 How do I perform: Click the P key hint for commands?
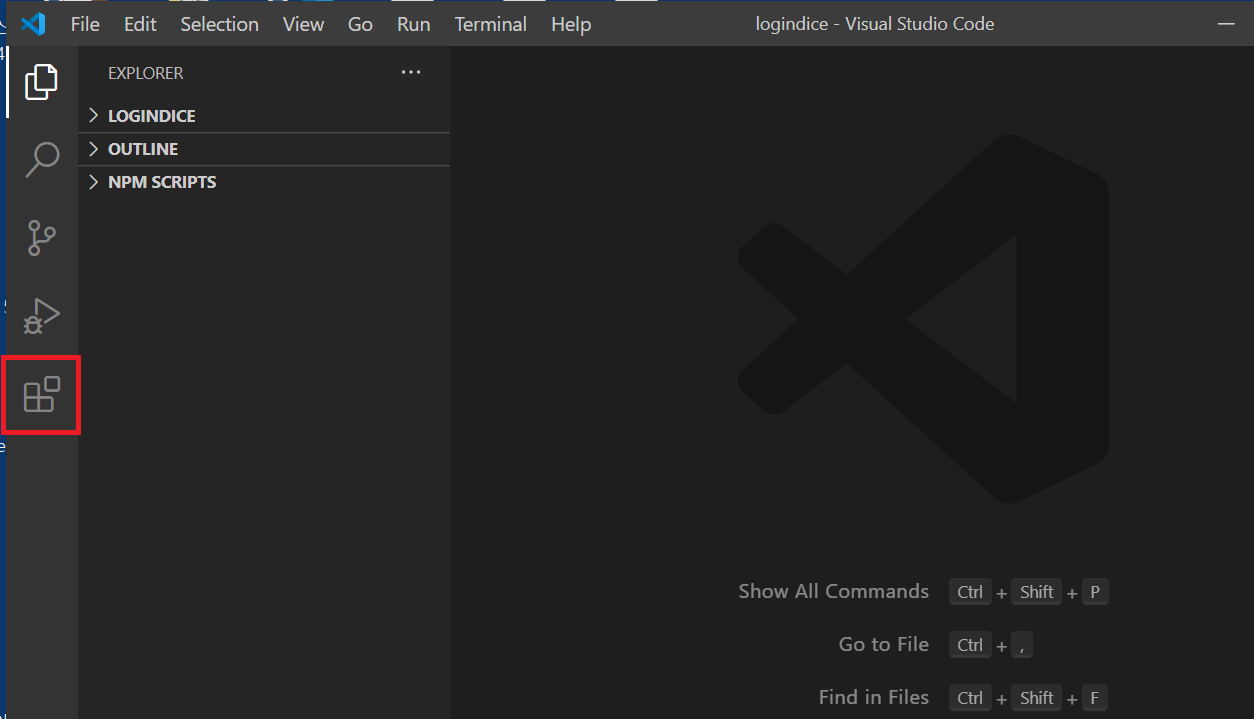click(x=1095, y=592)
